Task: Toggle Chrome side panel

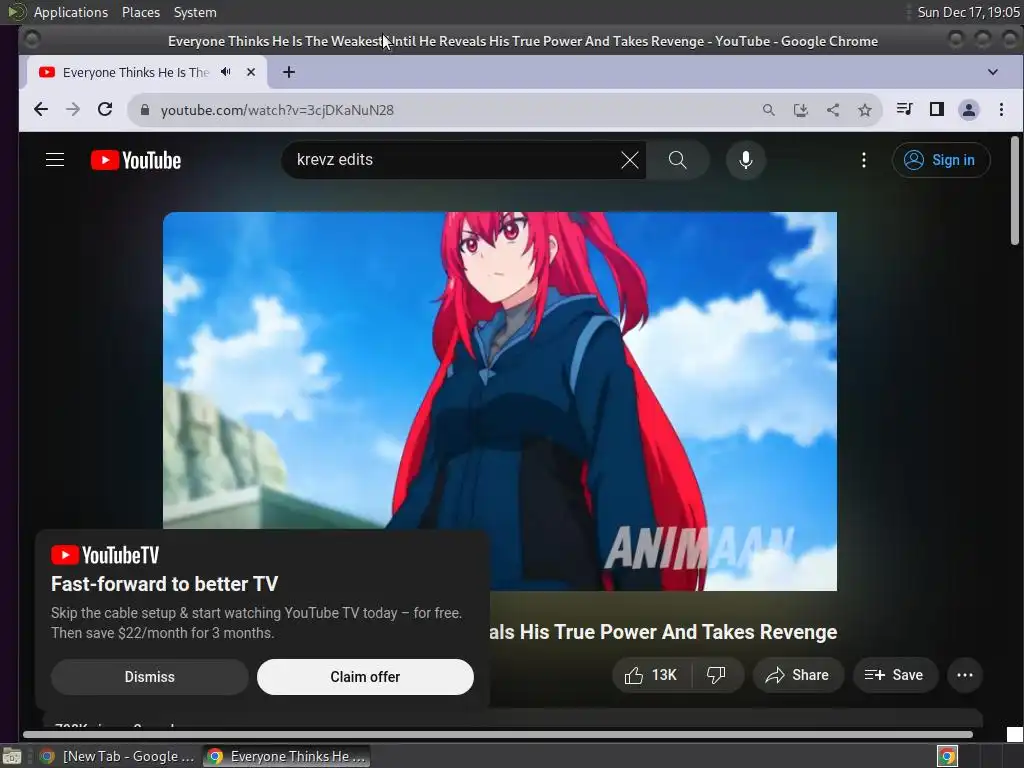Action: (936, 109)
